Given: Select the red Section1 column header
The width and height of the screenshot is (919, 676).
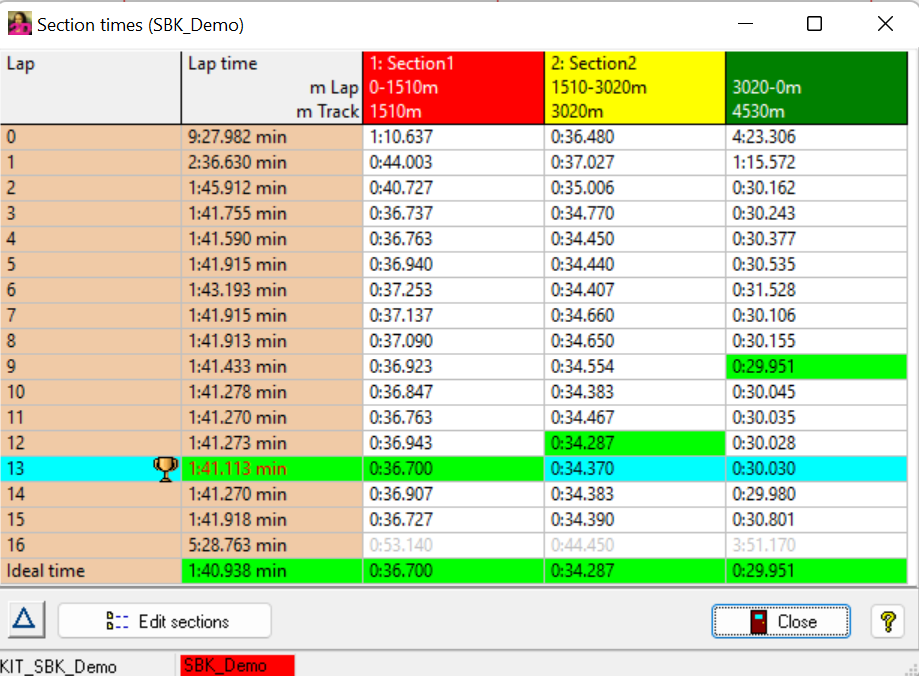Looking at the screenshot, I should (453, 87).
